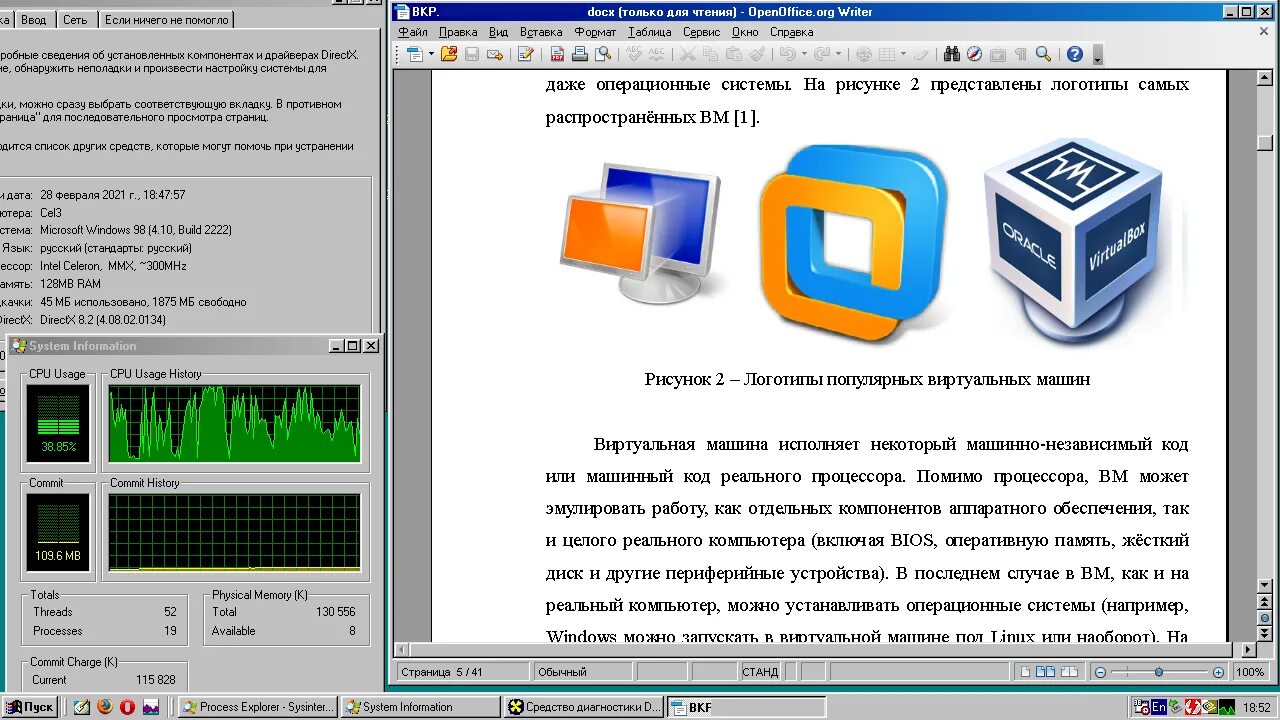Screen dimensions: 1280x720
Task: Click the vertical scrollbar thumb in Writer
Action: [x=1265, y=143]
